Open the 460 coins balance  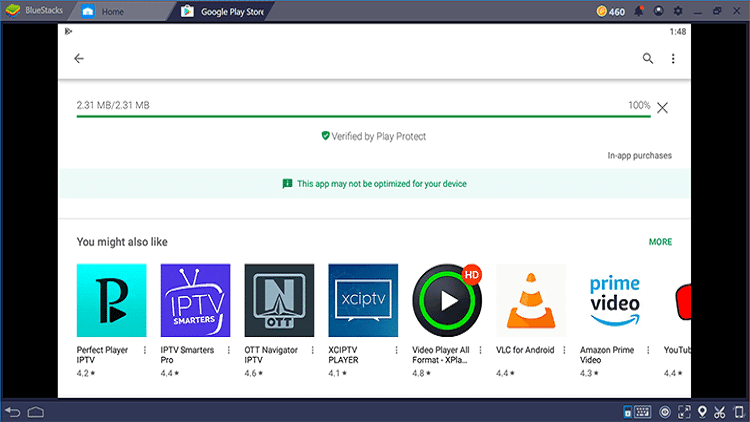(x=611, y=11)
